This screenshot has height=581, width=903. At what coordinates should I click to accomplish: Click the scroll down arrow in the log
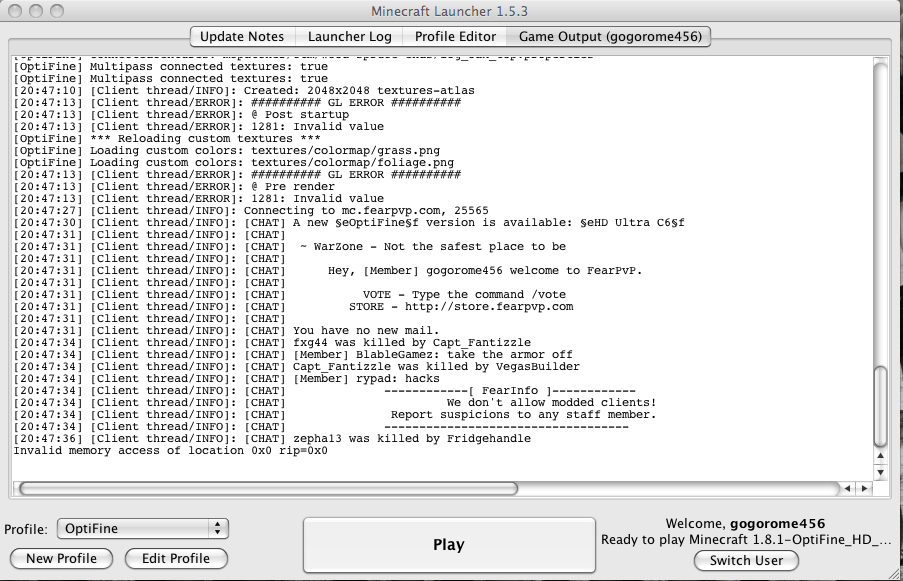(880, 470)
